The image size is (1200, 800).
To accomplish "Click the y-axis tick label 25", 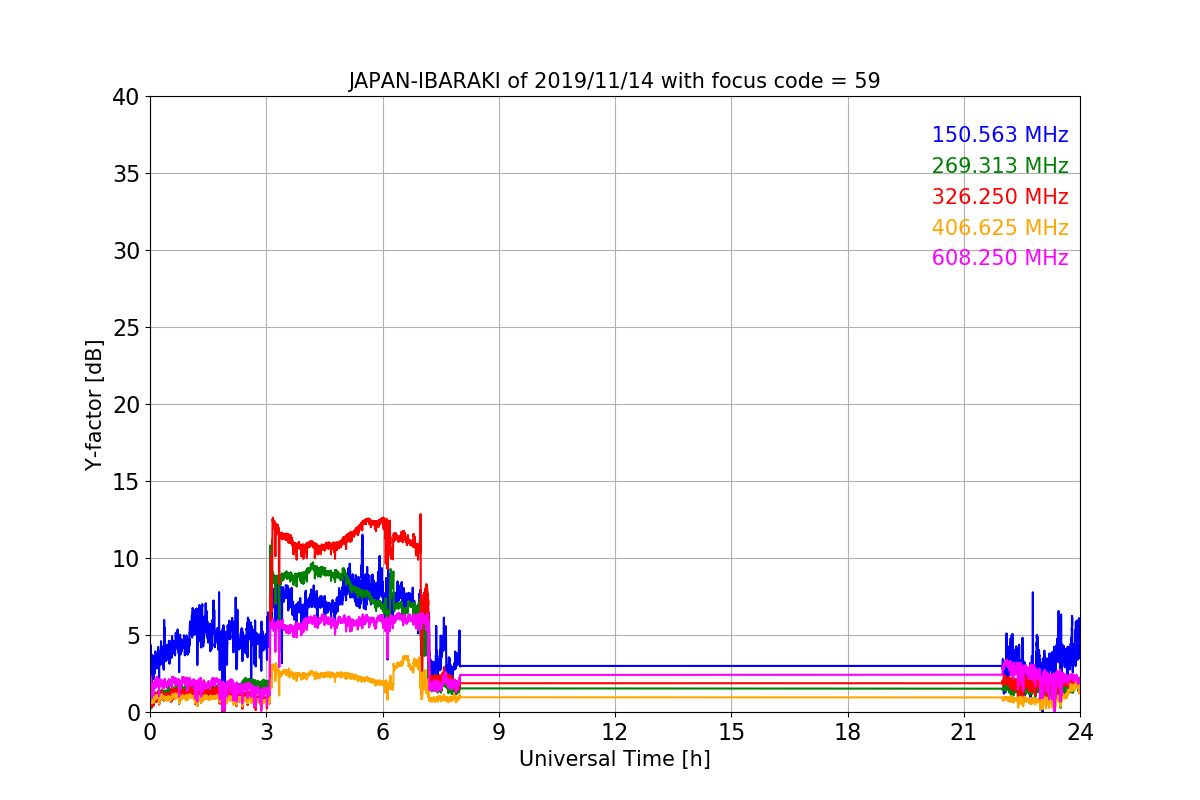I will (125, 328).
